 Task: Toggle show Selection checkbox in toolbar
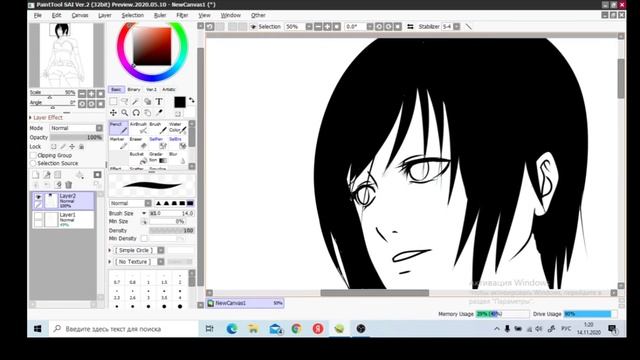point(253,27)
